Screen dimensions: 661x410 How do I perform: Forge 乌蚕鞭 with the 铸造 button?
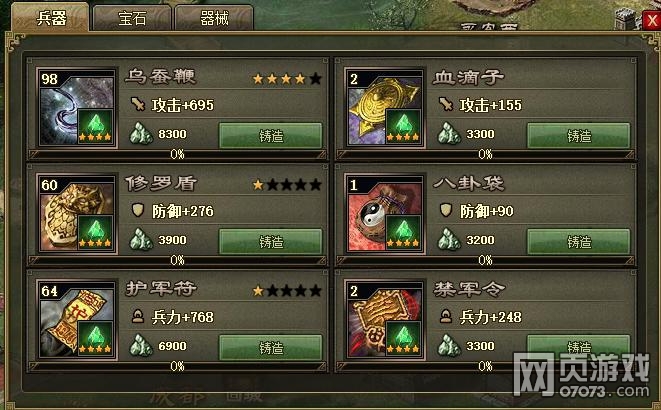[270, 136]
